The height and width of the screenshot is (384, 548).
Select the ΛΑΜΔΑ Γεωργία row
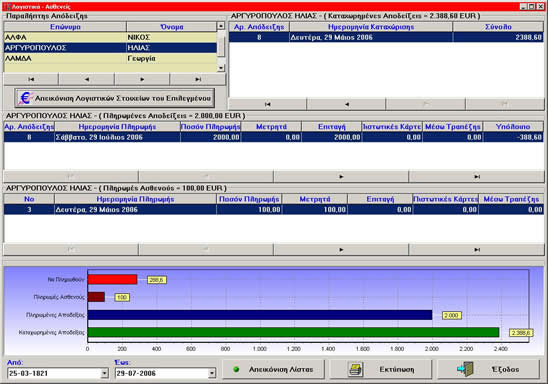pyautogui.click(x=110, y=58)
